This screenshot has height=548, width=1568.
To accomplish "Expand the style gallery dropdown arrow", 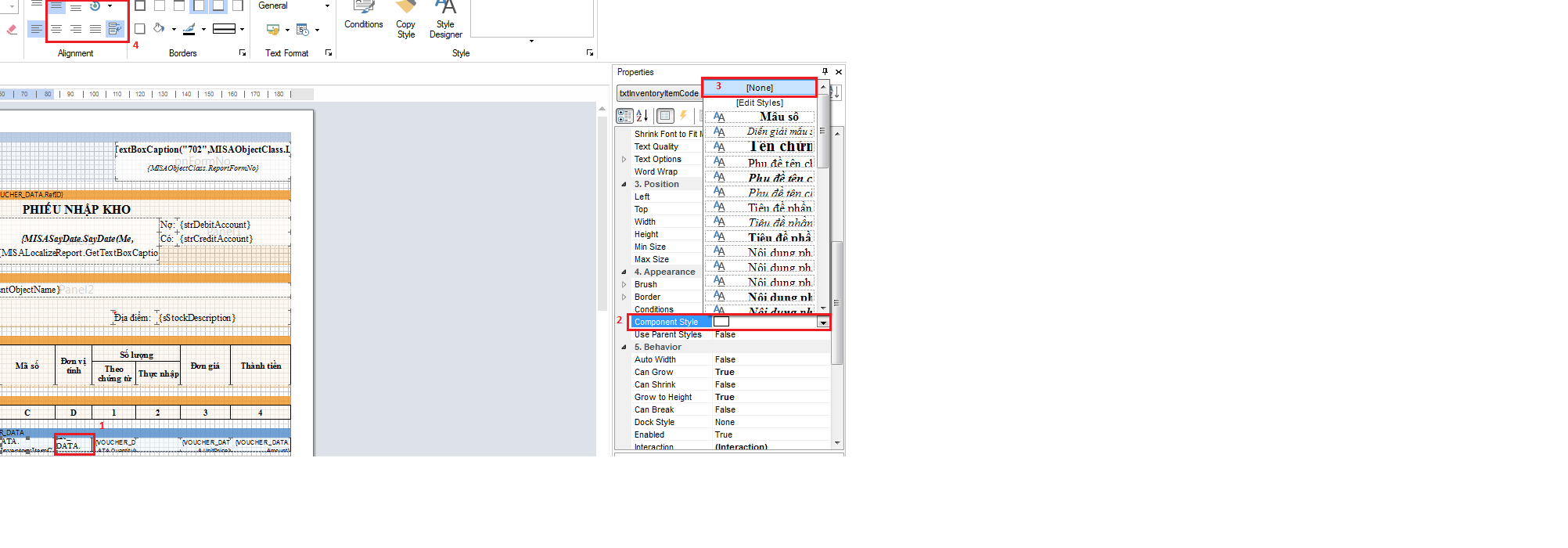I will pyautogui.click(x=531, y=41).
